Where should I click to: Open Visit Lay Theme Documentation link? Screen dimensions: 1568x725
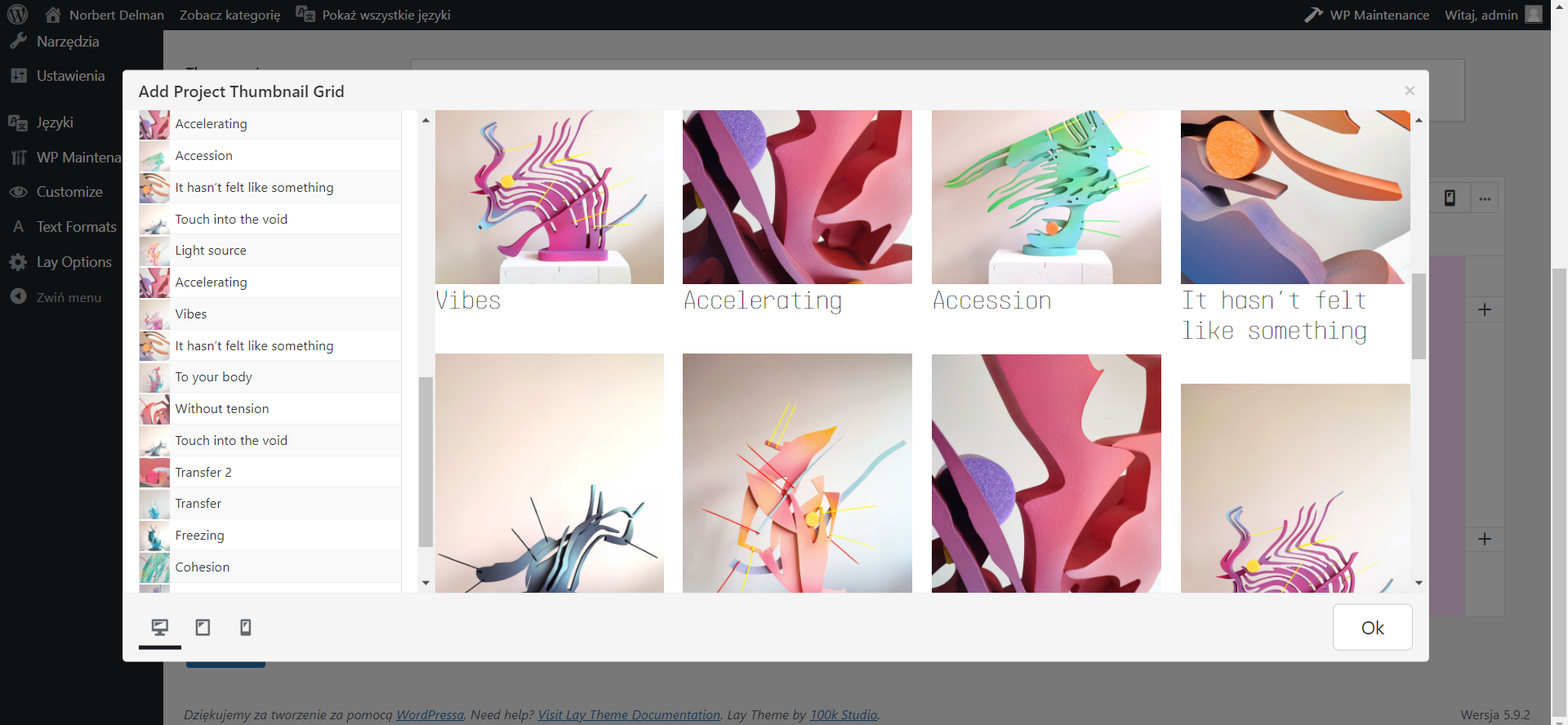(629, 715)
